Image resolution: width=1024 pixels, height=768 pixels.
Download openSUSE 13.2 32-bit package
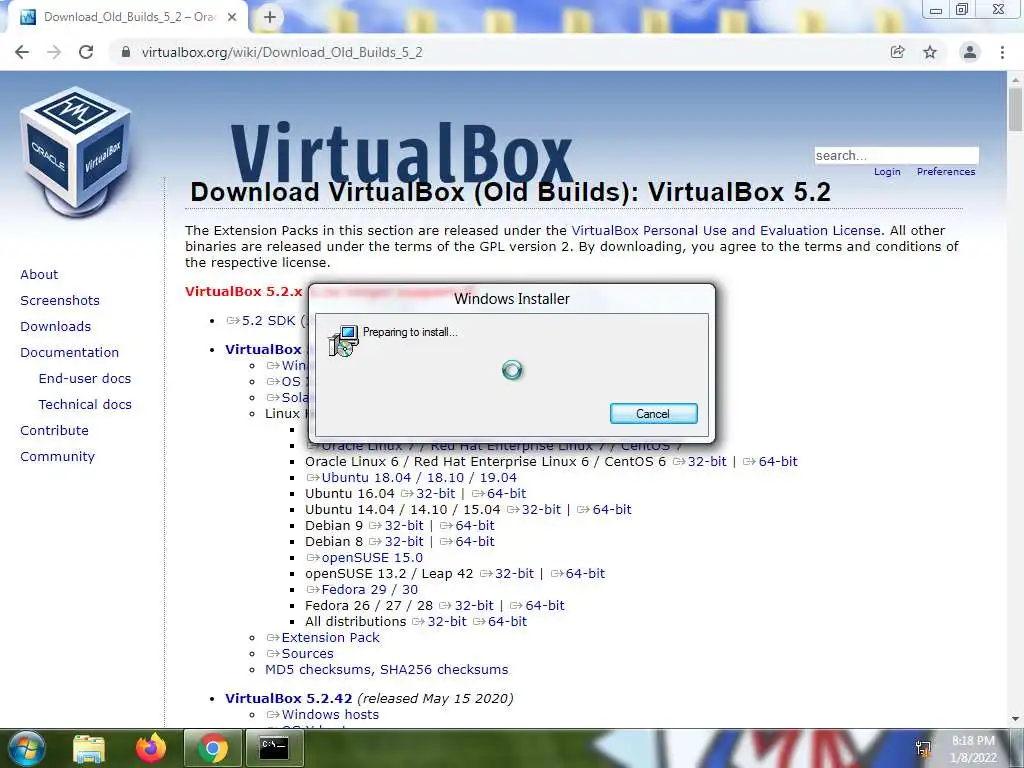[x=514, y=574]
